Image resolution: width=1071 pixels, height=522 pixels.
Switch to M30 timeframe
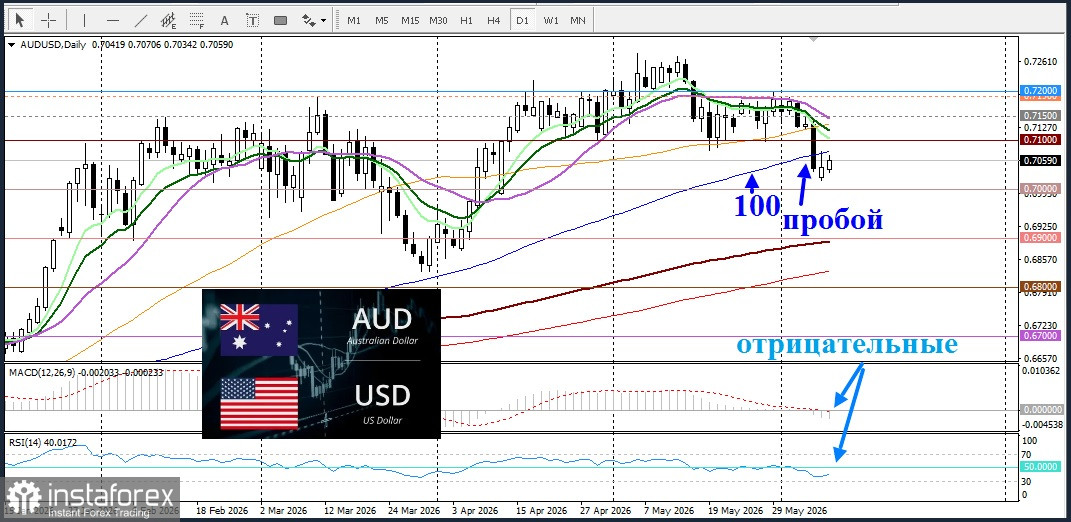coord(438,20)
